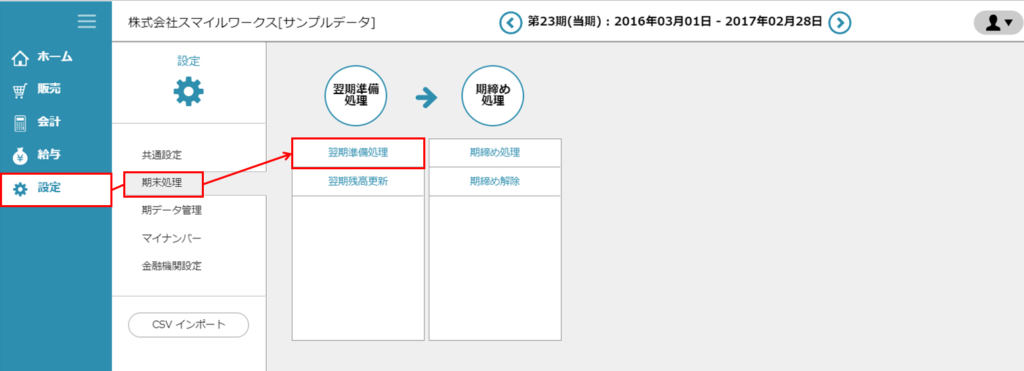Open ホーム menu label
Viewport: 1024px width, 371px height.
54,57
